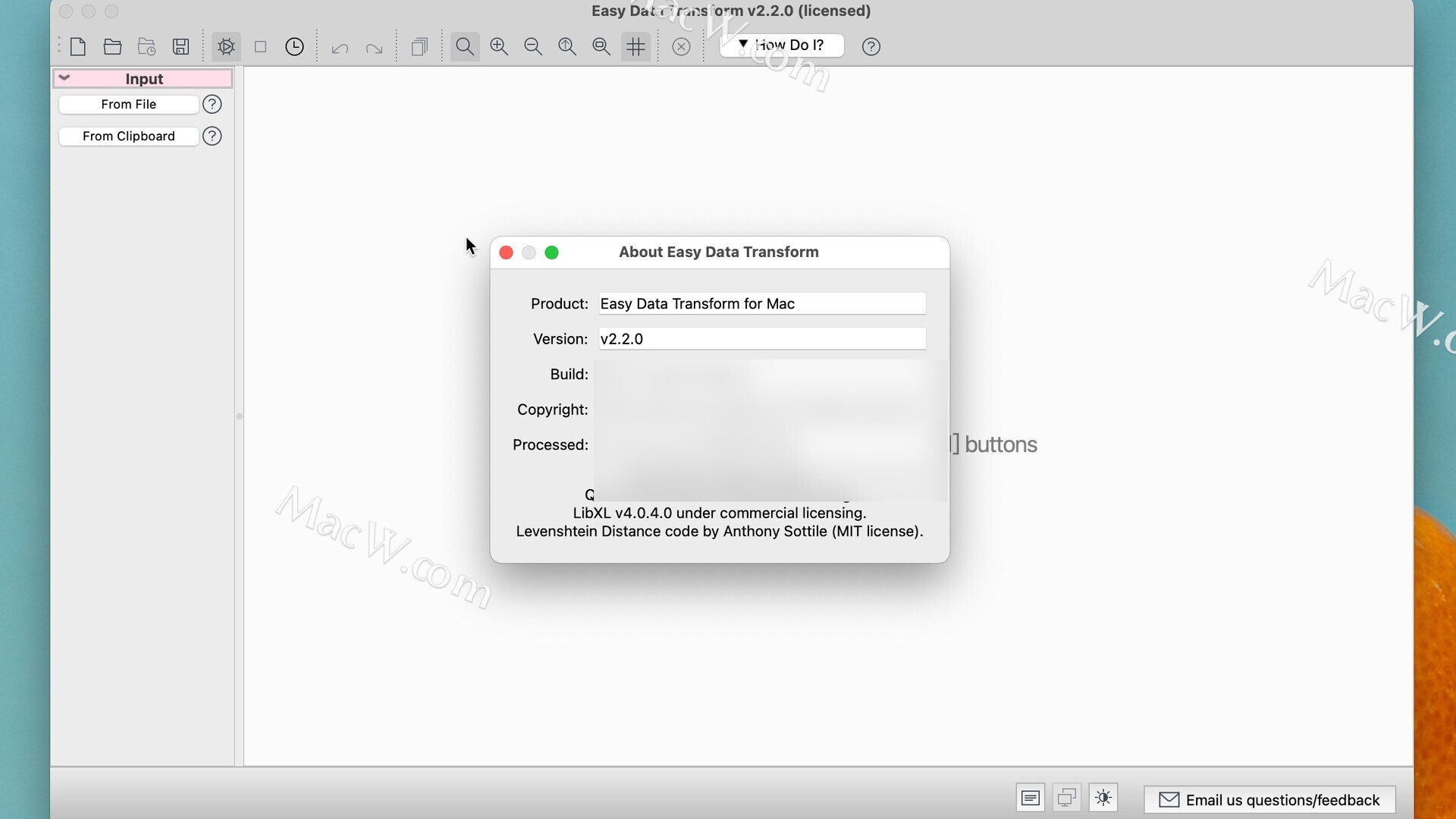Zoom out with the minus magnifier
The image size is (1456, 819).
(x=533, y=47)
